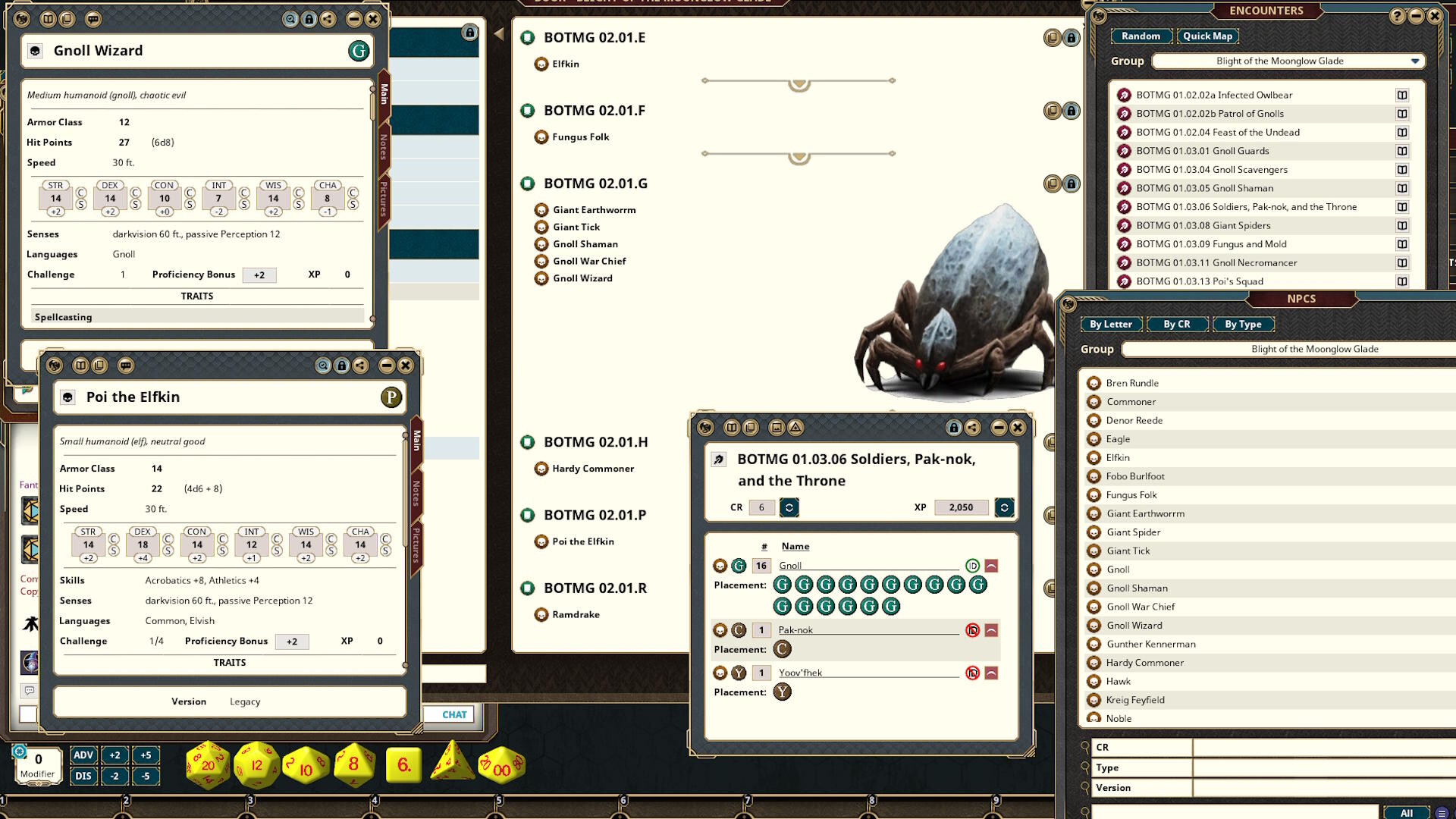The width and height of the screenshot is (1456, 819).
Task: Click image icon in encounter window toolbar
Action: click(777, 428)
